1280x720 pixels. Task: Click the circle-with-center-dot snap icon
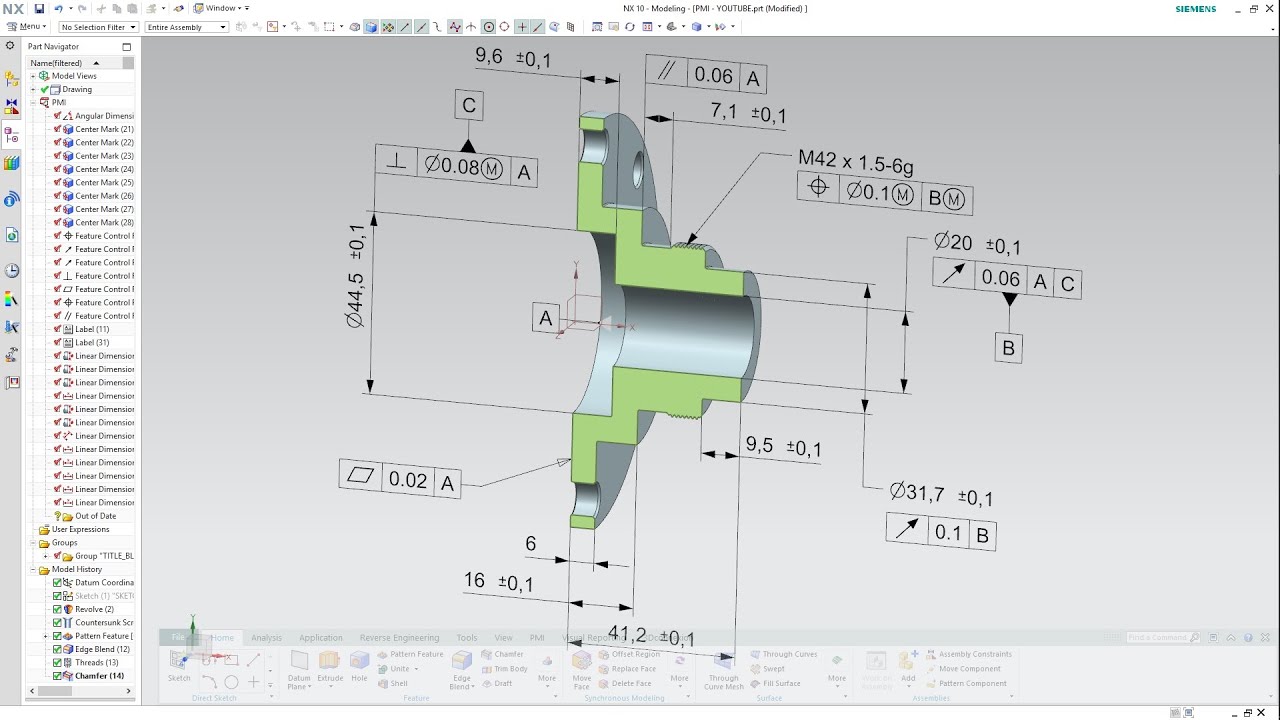(488, 27)
